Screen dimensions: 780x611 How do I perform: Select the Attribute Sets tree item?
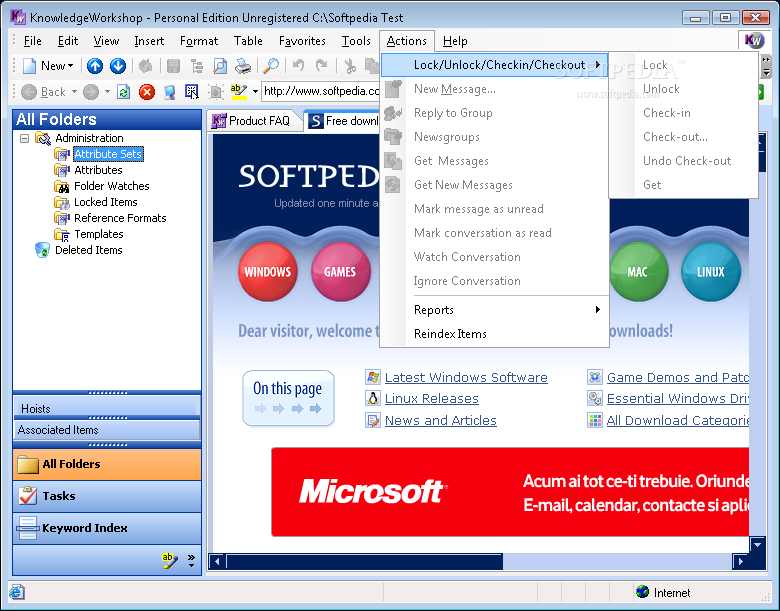(108, 154)
